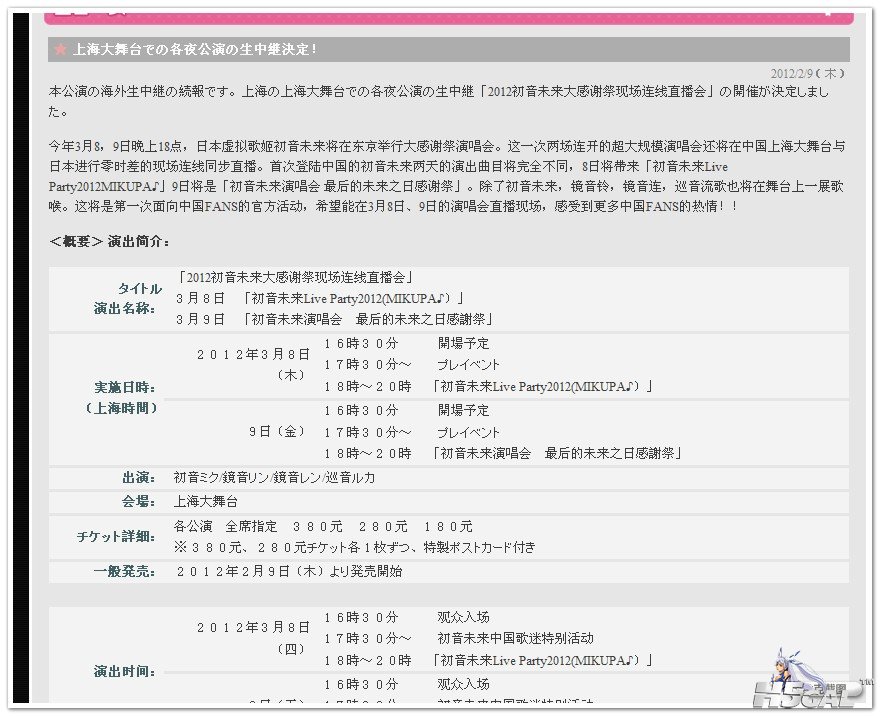The width and height of the screenshot is (880, 716).
Task: Click 「2012初音未来大感谢祭现场连线直播会」 in the title row
Action: tap(296, 277)
